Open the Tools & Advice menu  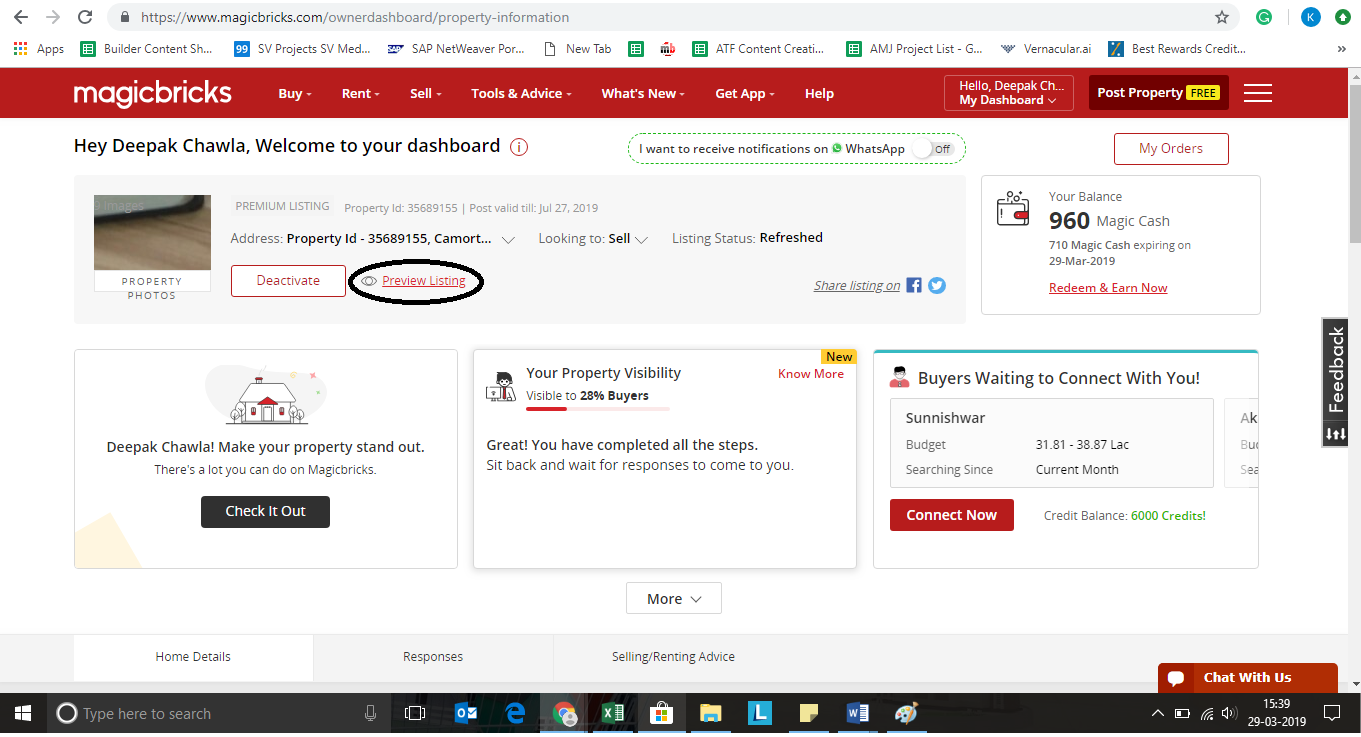click(521, 93)
